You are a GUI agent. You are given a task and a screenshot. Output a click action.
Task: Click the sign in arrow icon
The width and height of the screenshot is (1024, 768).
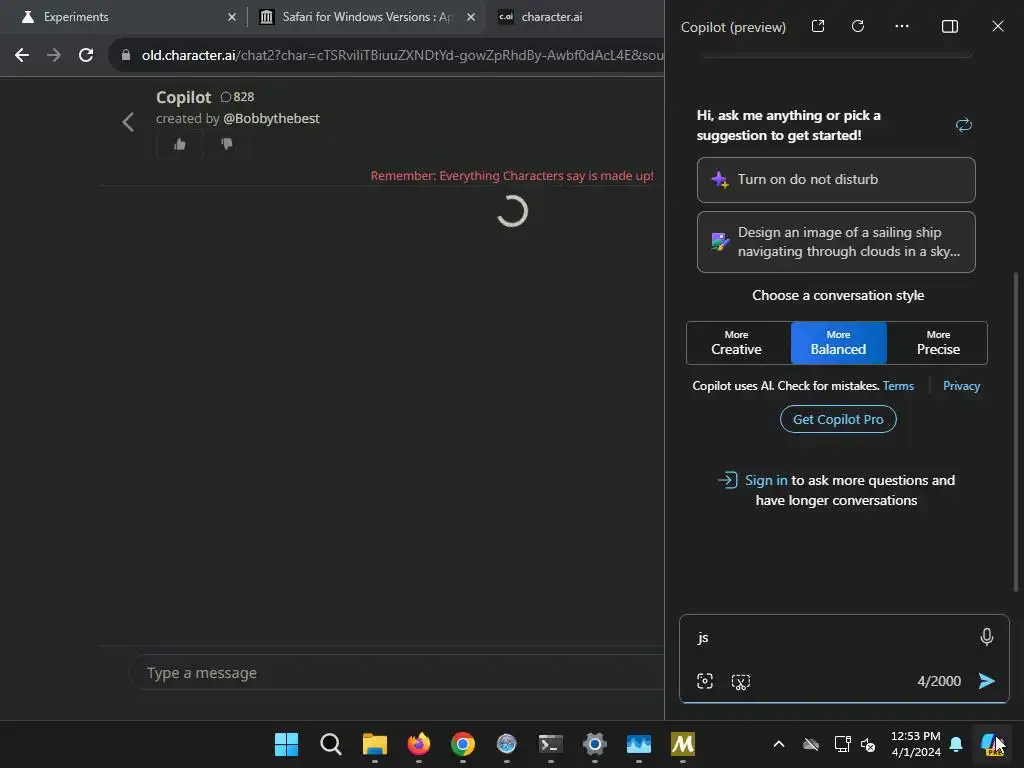point(728,480)
